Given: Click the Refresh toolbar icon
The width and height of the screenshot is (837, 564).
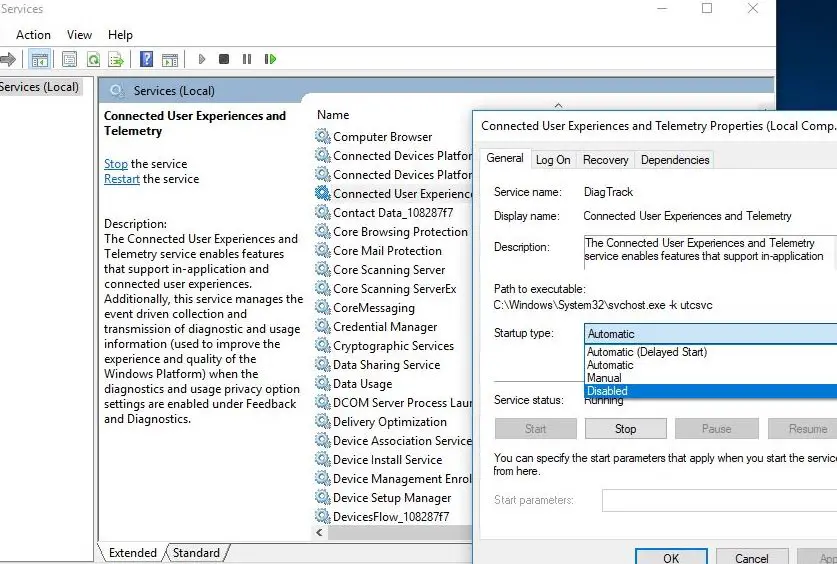Looking at the screenshot, I should (x=93, y=59).
